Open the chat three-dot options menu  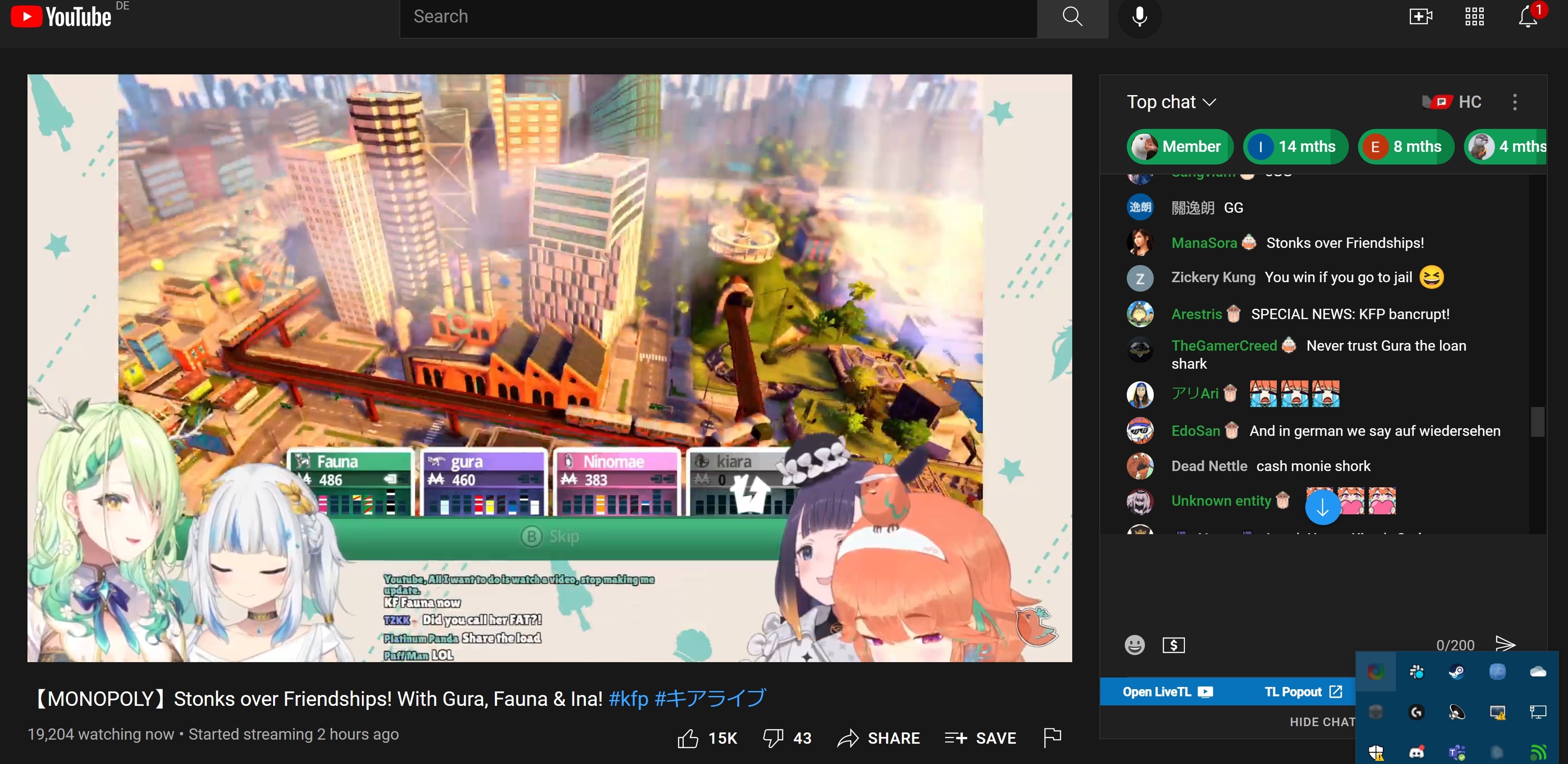click(x=1514, y=102)
